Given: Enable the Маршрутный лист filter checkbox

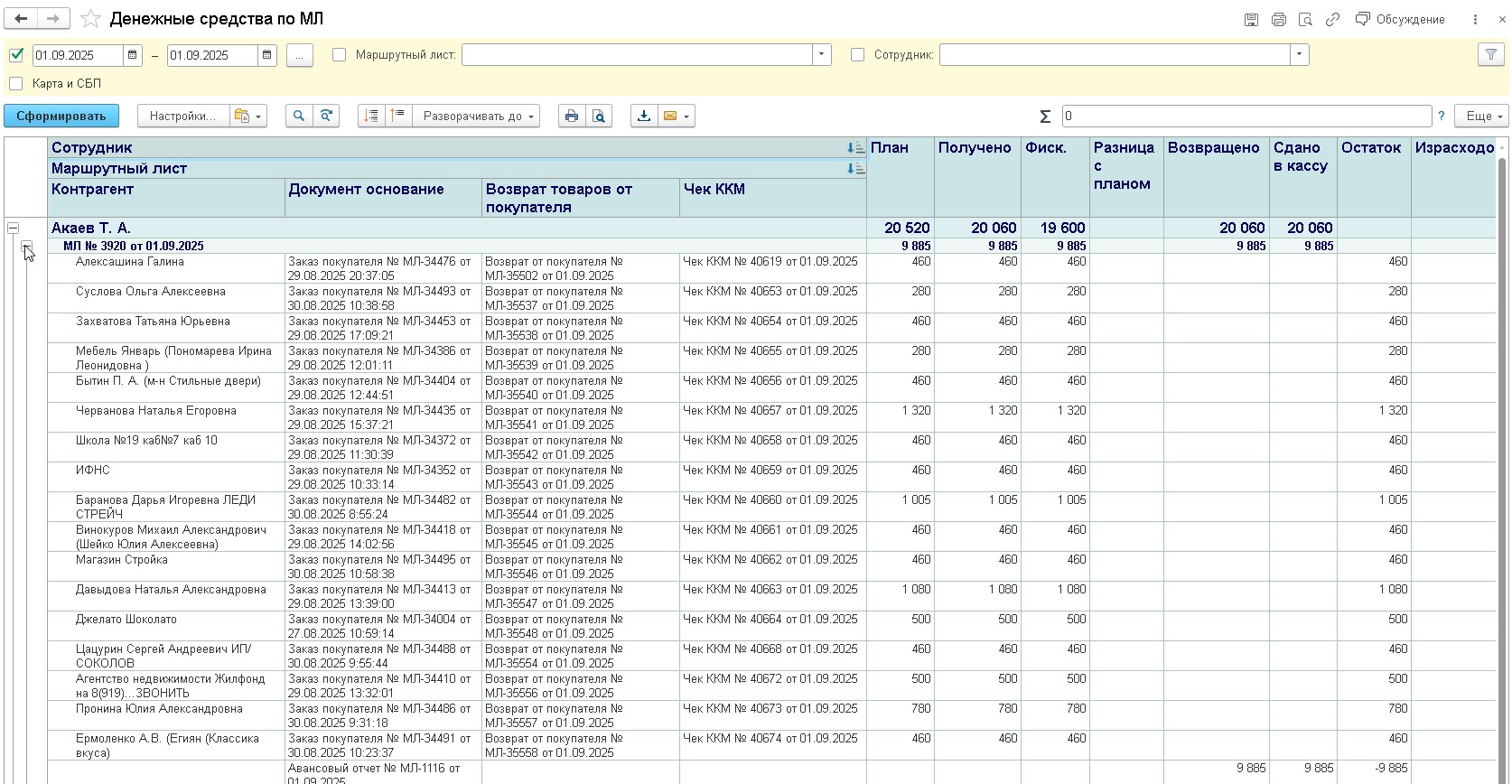Looking at the screenshot, I should [340, 55].
